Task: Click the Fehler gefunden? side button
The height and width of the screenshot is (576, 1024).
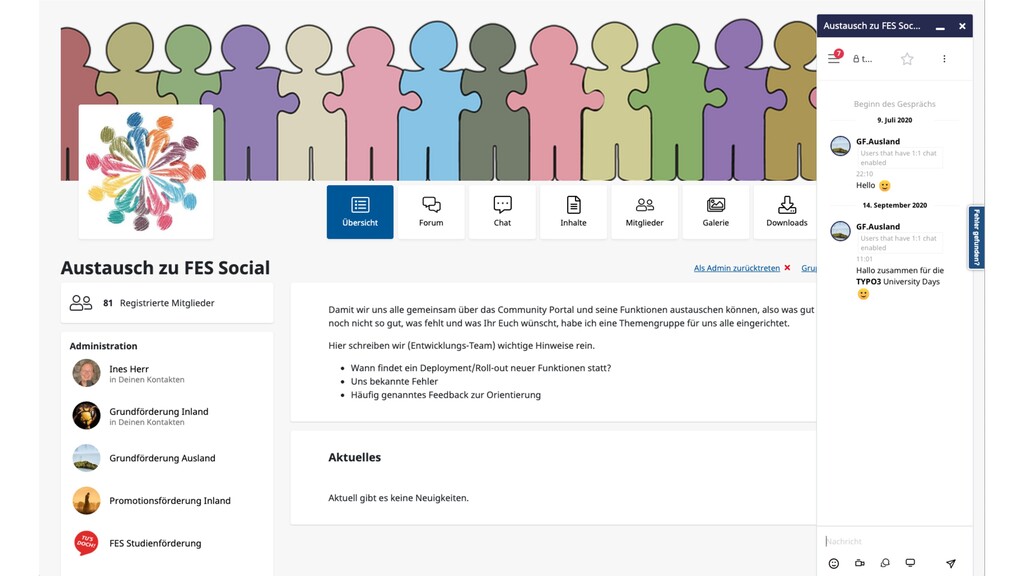Action: pos(977,237)
